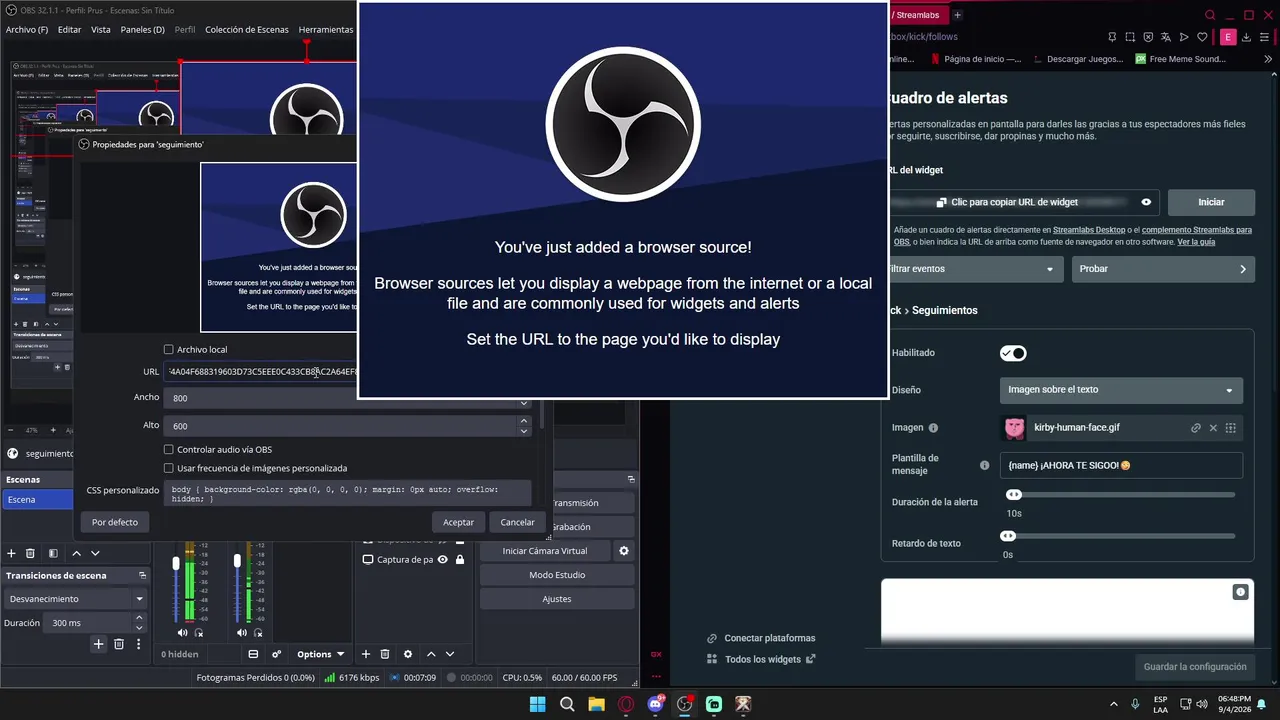1280x720 pixels.
Task: Enable Controlar audio vía OBS checkbox
Action: click(168, 449)
